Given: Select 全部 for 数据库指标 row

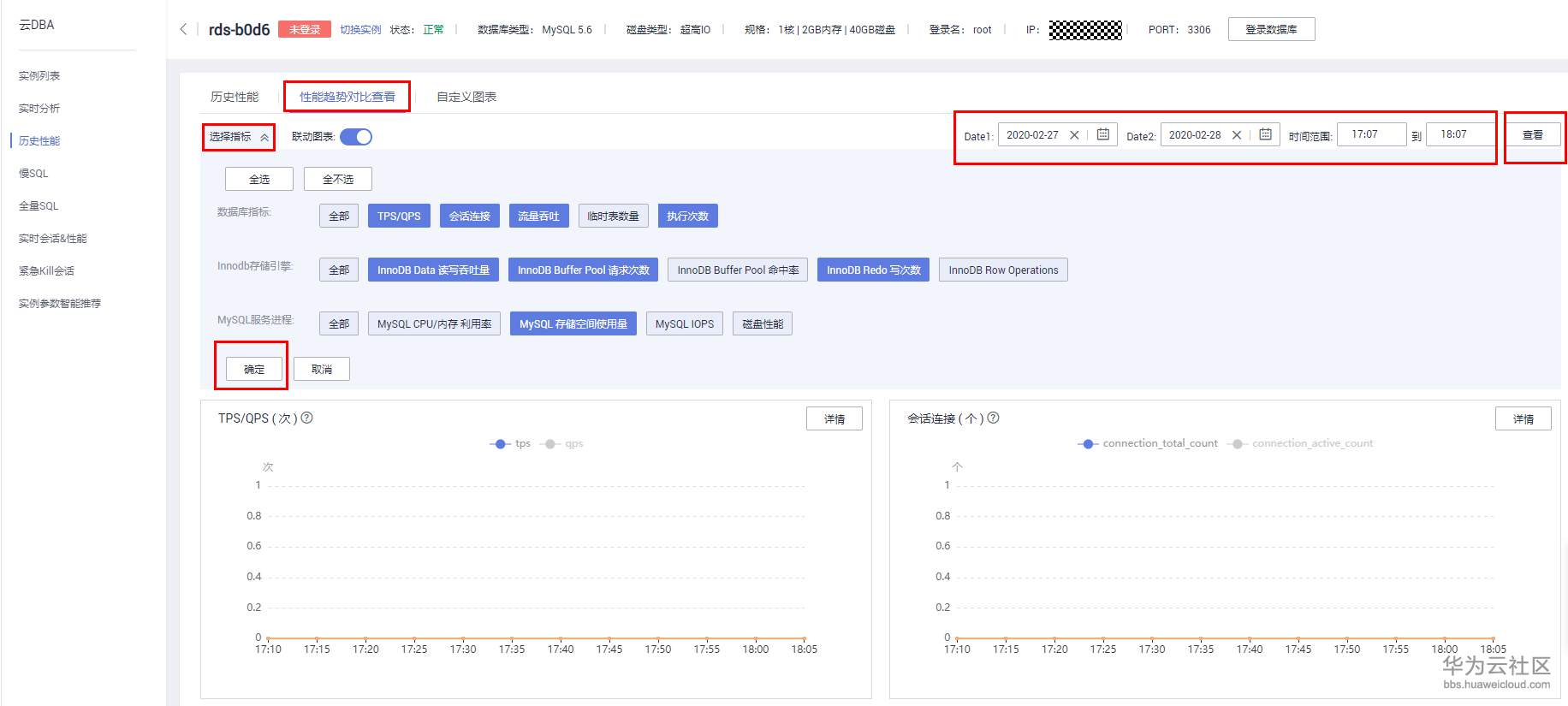Looking at the screenshot, I should pyautogui.click(x=339, y=216).
